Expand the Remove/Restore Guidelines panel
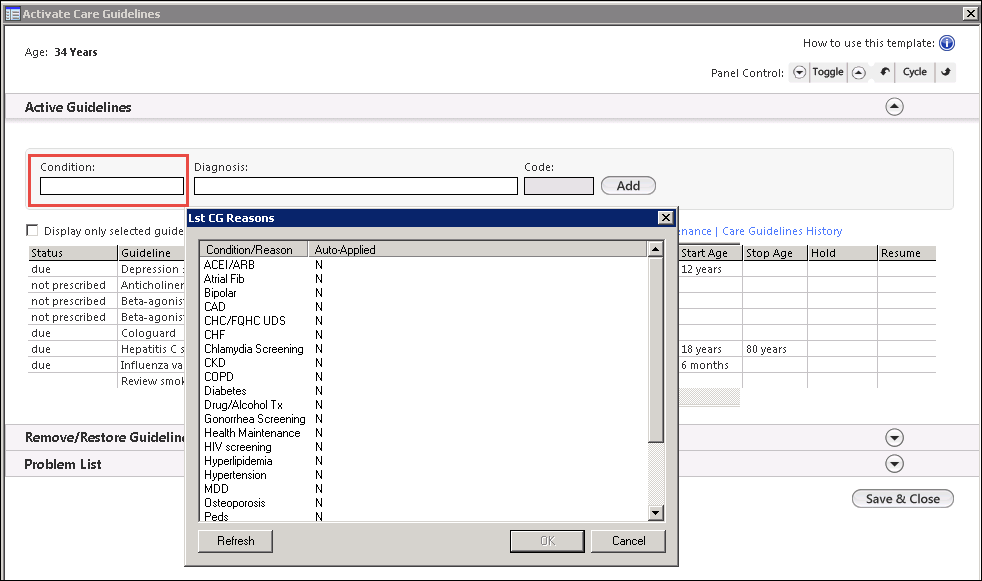The width and height of the screenshot is (982, 581). coord(894,437)
